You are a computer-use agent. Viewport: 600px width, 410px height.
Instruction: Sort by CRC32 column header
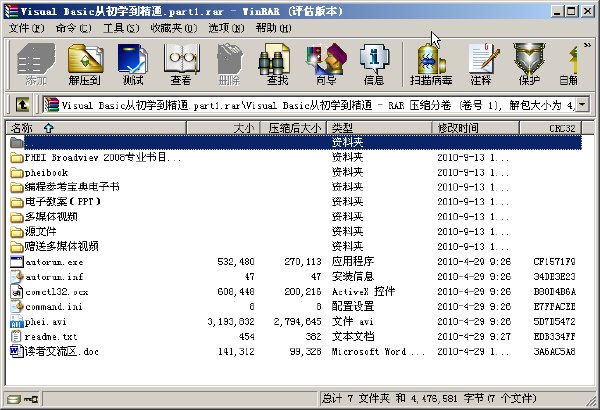click(550, 128)
